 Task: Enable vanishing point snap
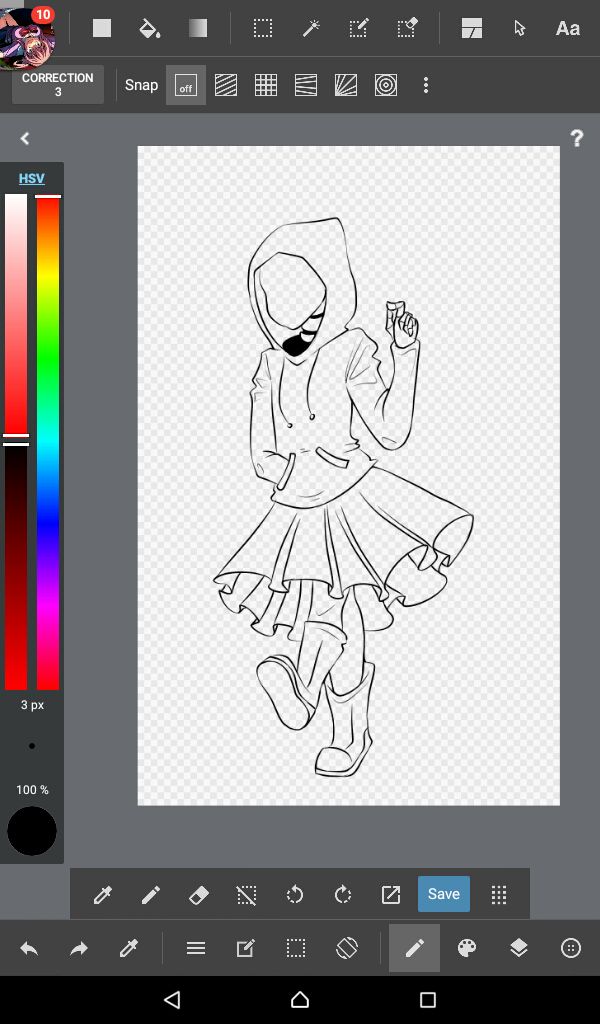click(306, 85)
